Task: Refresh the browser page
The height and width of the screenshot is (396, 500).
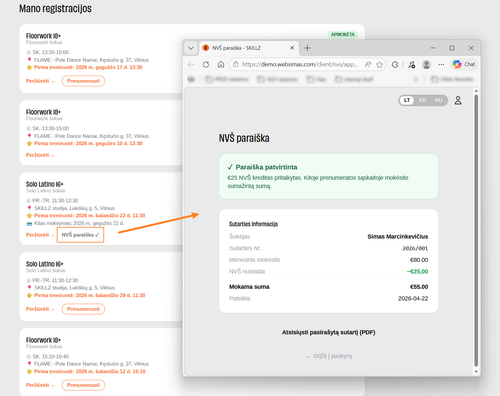Action: 206,64
